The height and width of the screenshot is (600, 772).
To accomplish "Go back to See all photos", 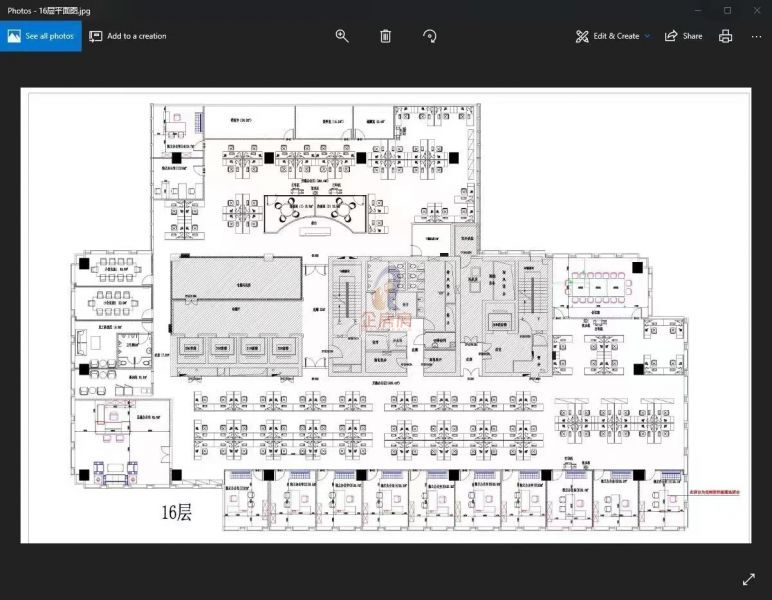I will 41,36.
